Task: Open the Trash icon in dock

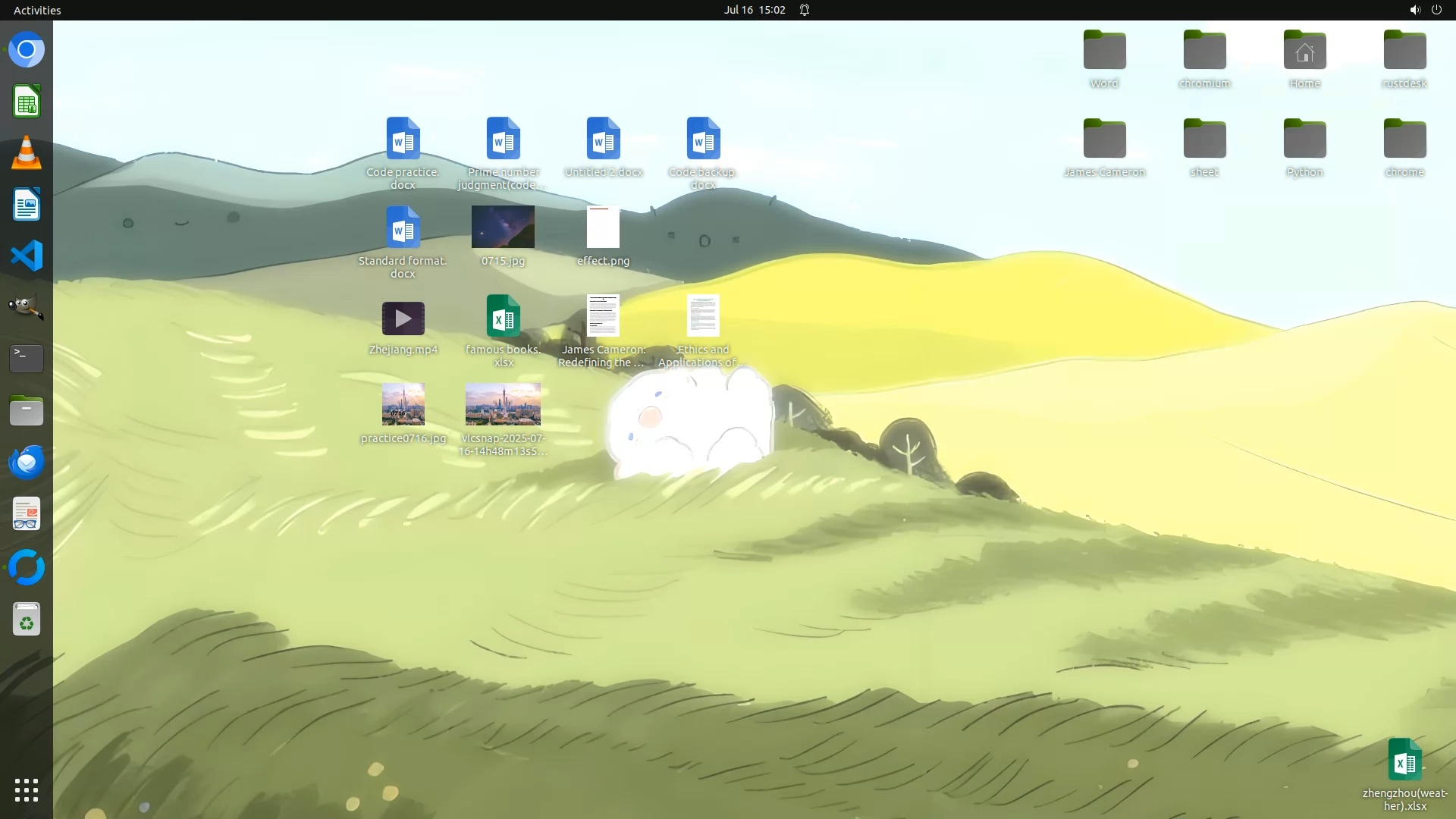Action: 27,620
